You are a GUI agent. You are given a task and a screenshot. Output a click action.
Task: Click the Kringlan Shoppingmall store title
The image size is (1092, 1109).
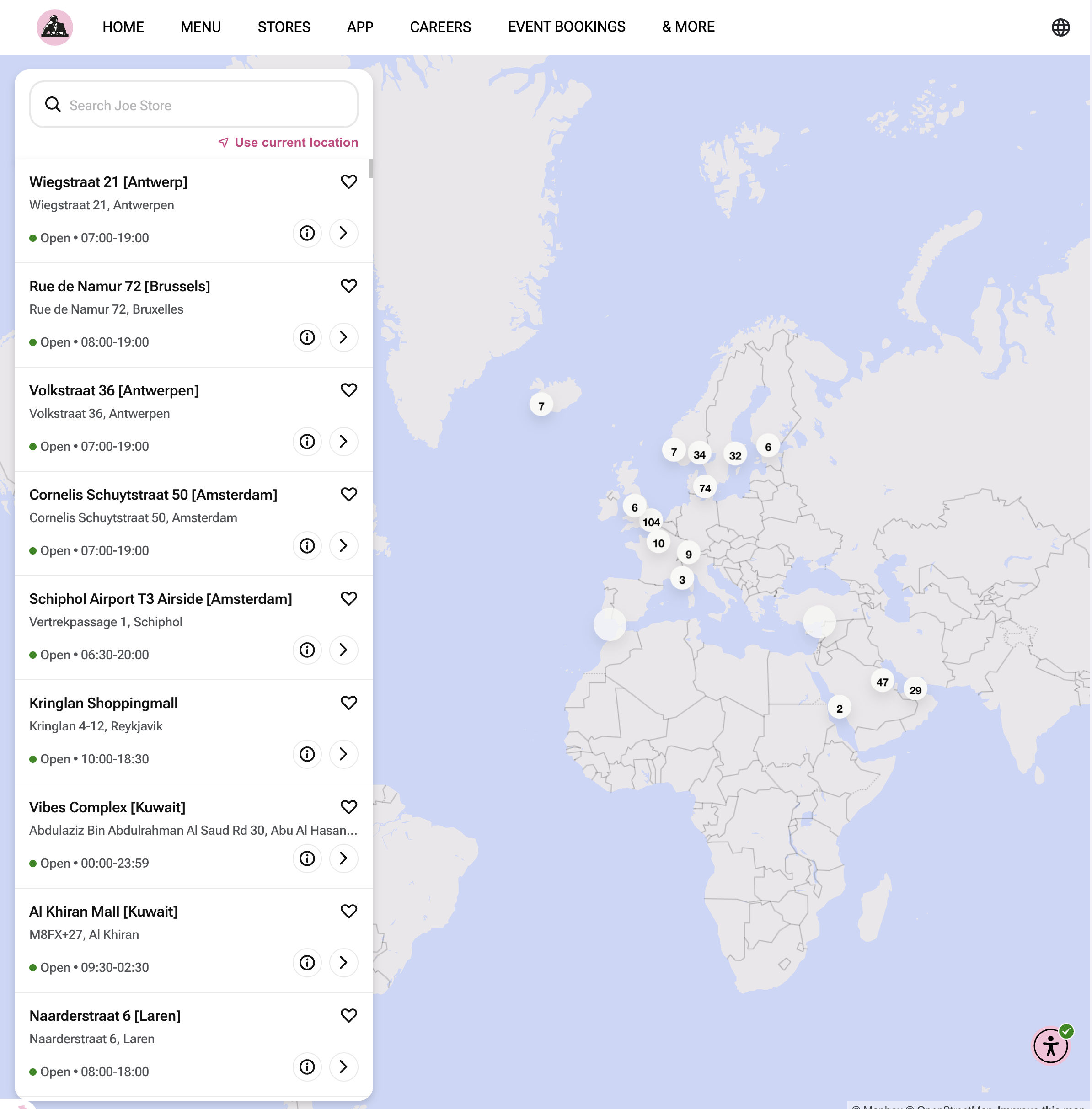click(103, 703)
